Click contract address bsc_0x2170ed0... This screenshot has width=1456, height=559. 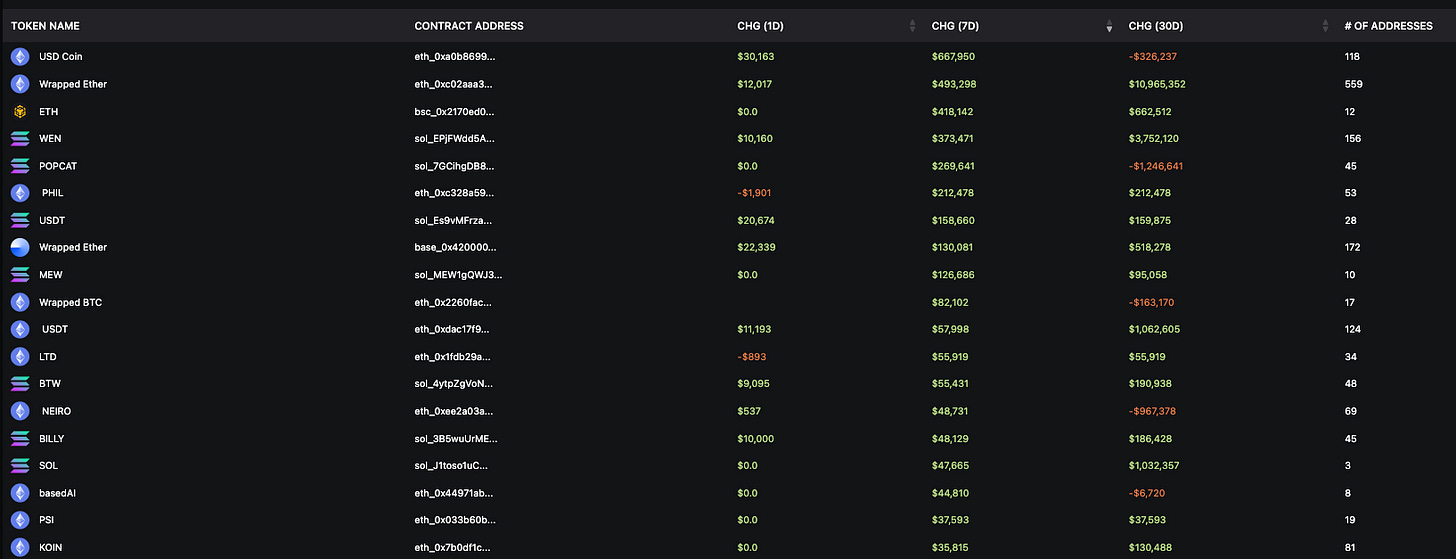[454, 112]
